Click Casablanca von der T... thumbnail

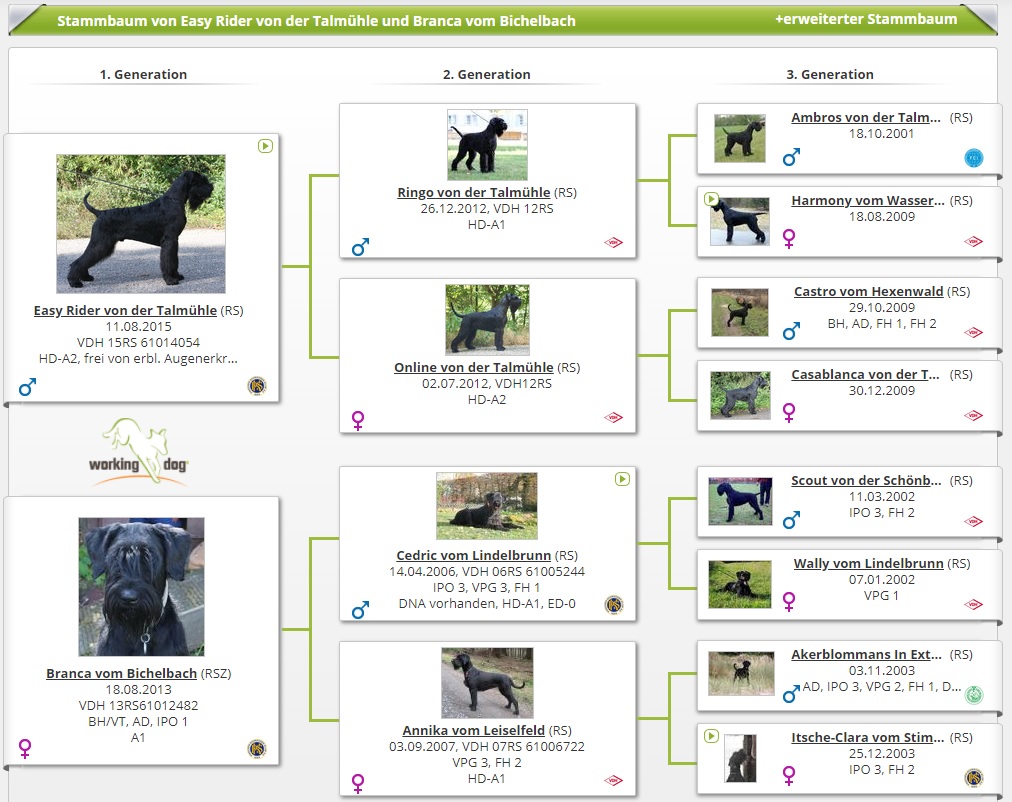tap(740, 395)
